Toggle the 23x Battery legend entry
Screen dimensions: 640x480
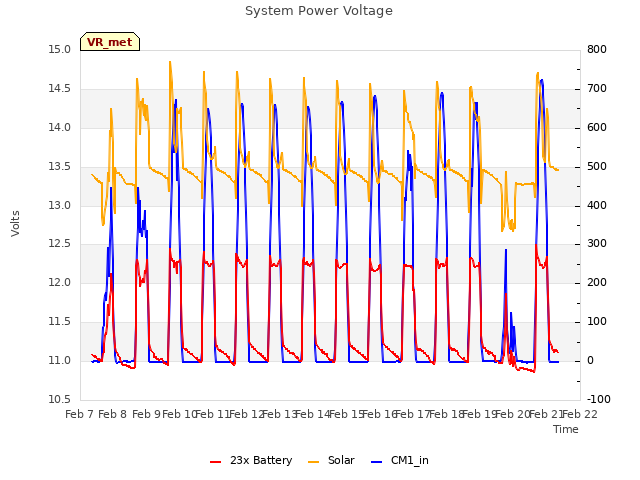(251, 460)
